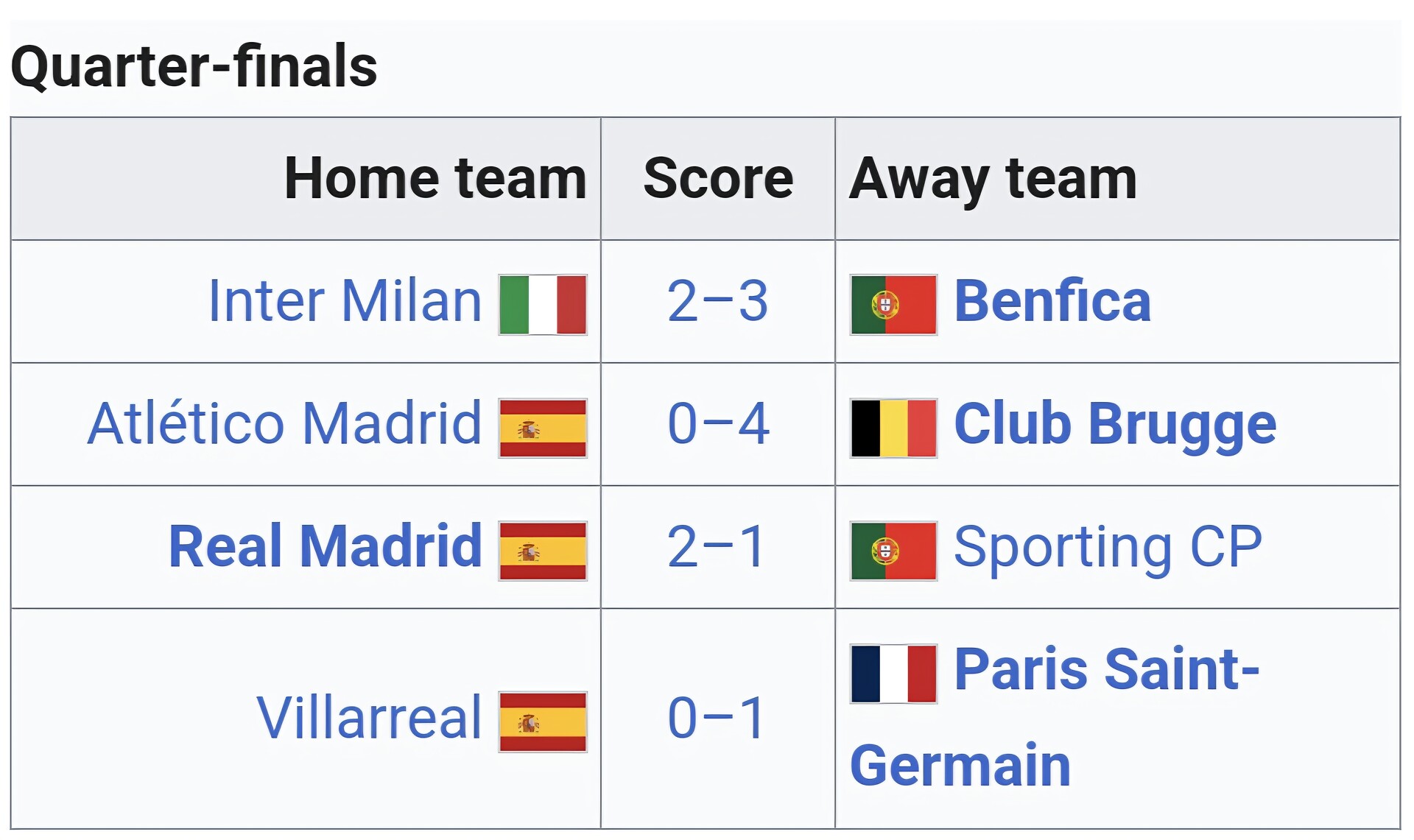Viewport: 1414px width, 840px height.
Task: Follow the Club Brugge link
Action: pos(1115,424)
